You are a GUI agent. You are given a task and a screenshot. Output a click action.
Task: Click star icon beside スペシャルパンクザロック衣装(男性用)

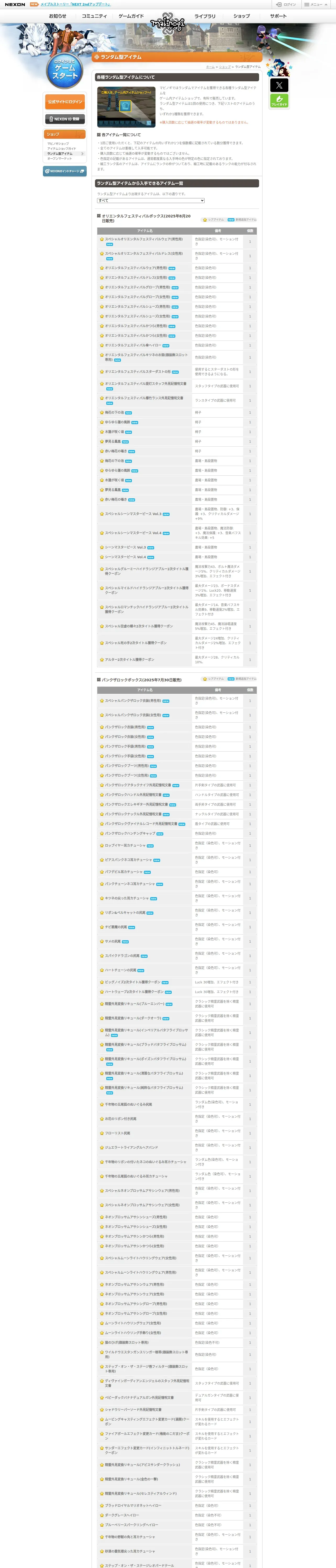[x=102, y=701]
